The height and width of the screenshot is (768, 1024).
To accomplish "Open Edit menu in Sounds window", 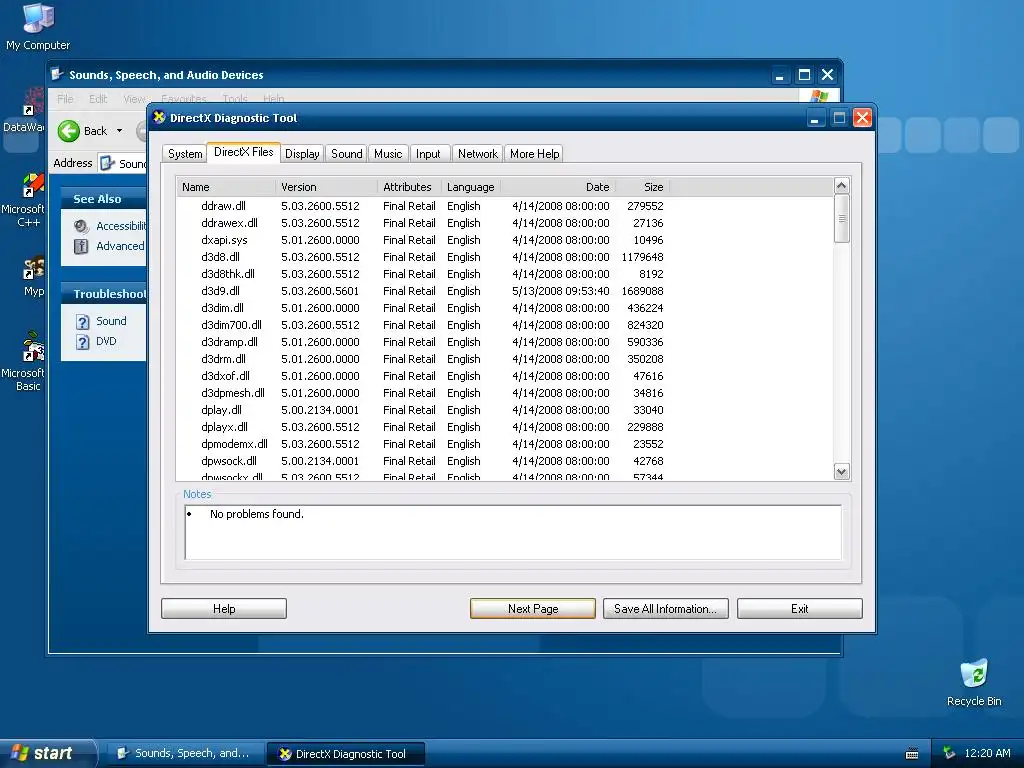I will (98, 99).
